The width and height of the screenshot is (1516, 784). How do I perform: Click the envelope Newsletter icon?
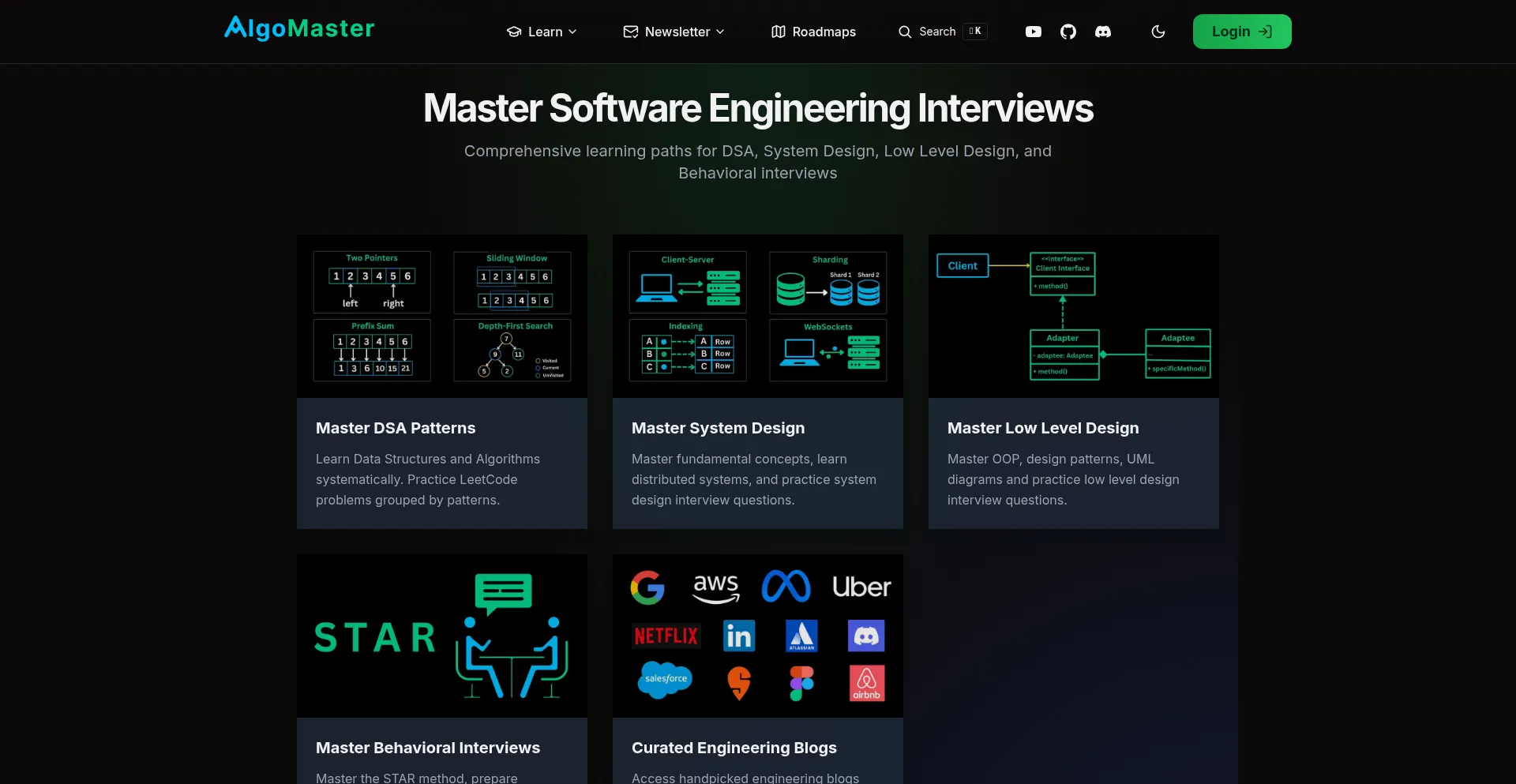[630, 32]
